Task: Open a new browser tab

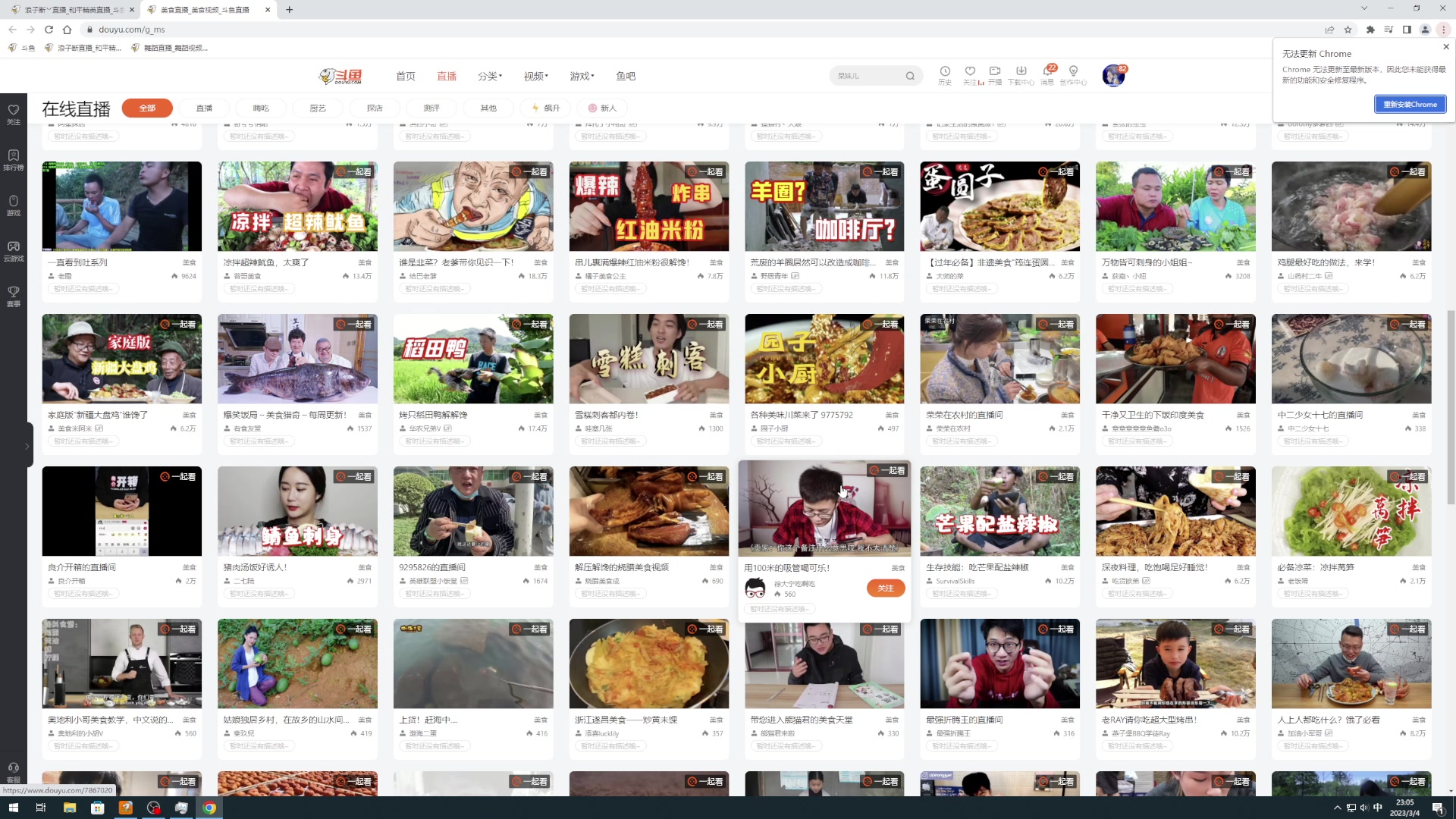Action: 289,9
